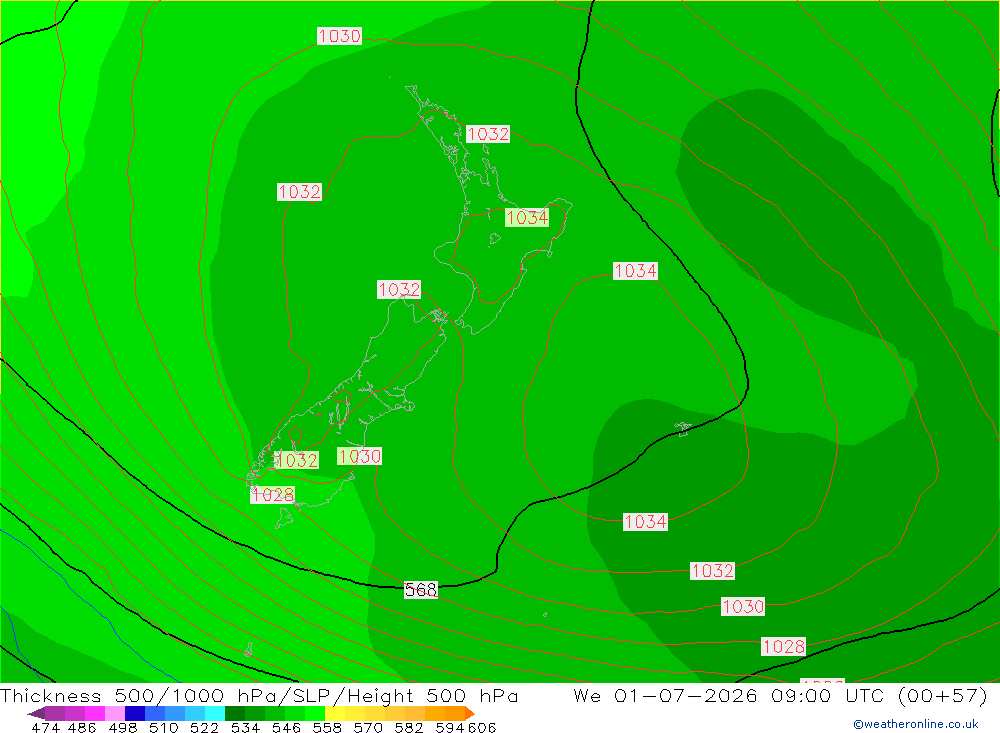Click the 1032 label west of North Island
Image resolution: width=1000 pixels, height=733 pixels.
click(x=299, y=192)
